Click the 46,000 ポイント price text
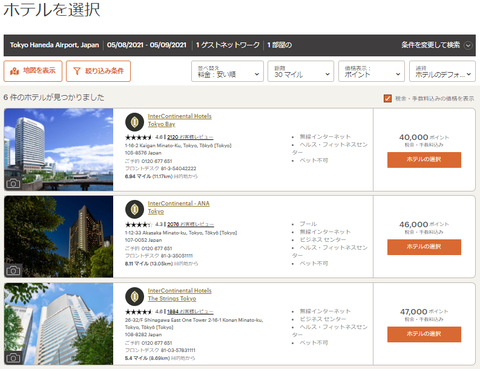This screenshot has width=480, height=369. pos(424,224)
